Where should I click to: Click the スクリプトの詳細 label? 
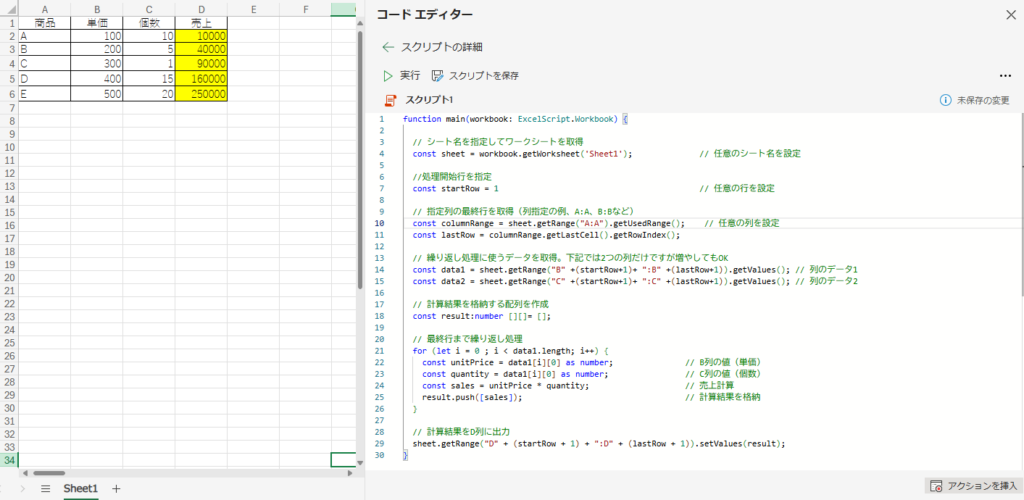pyautogui.click(x=442, y=47)
